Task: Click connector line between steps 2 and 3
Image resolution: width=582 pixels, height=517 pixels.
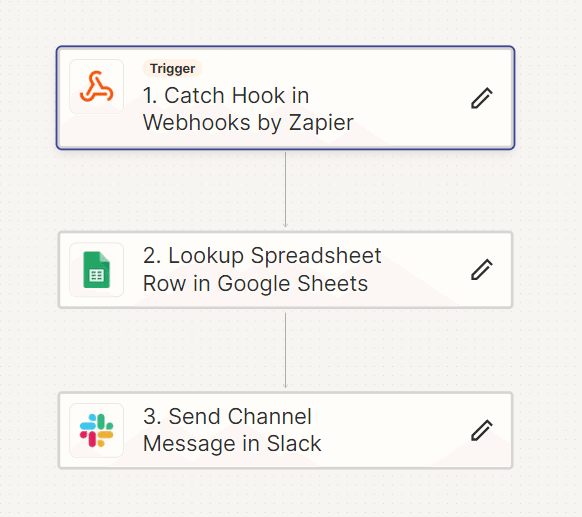Action: (285, 348)
